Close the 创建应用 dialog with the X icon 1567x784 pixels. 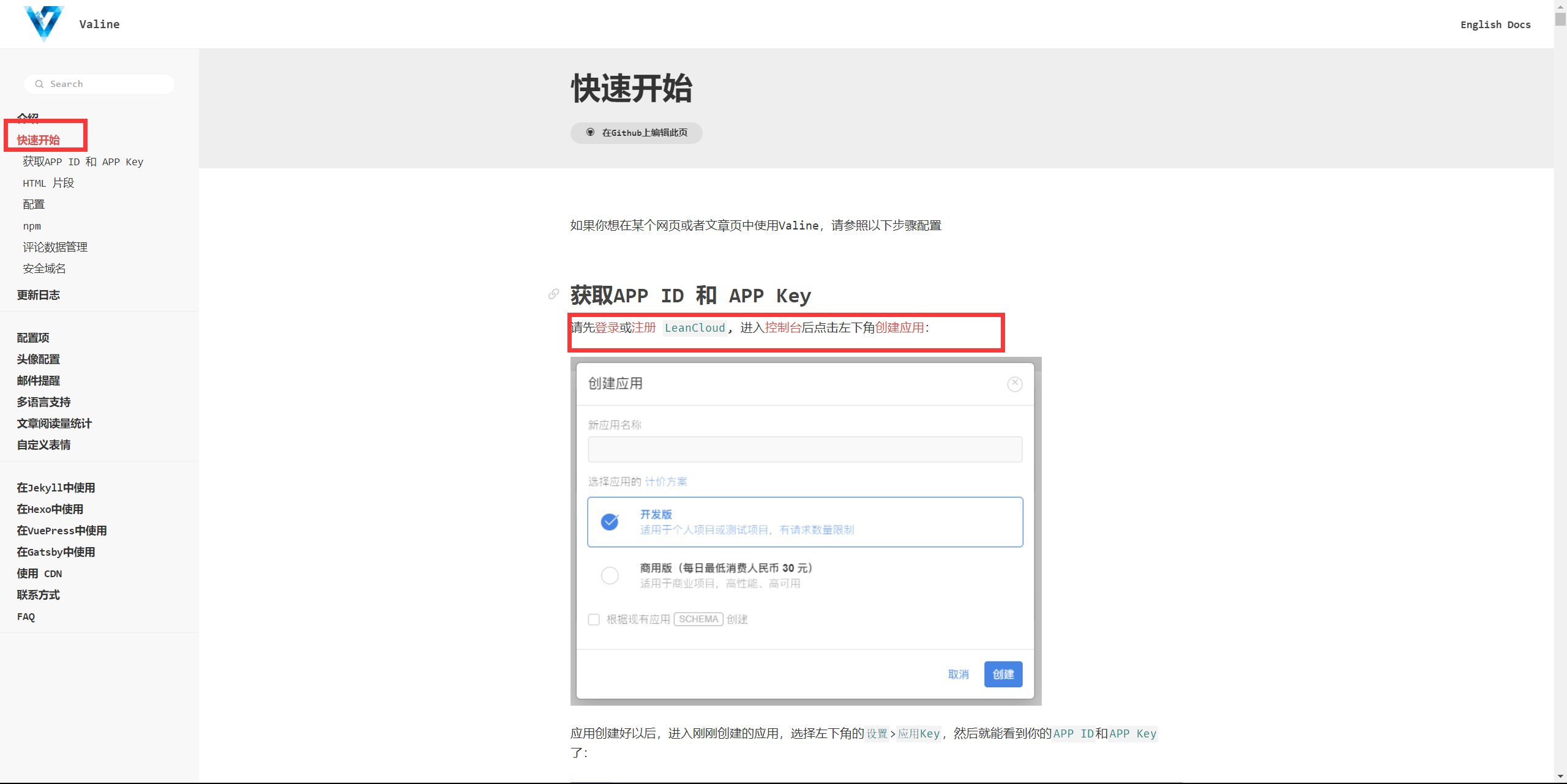[x=1014, y=384]
